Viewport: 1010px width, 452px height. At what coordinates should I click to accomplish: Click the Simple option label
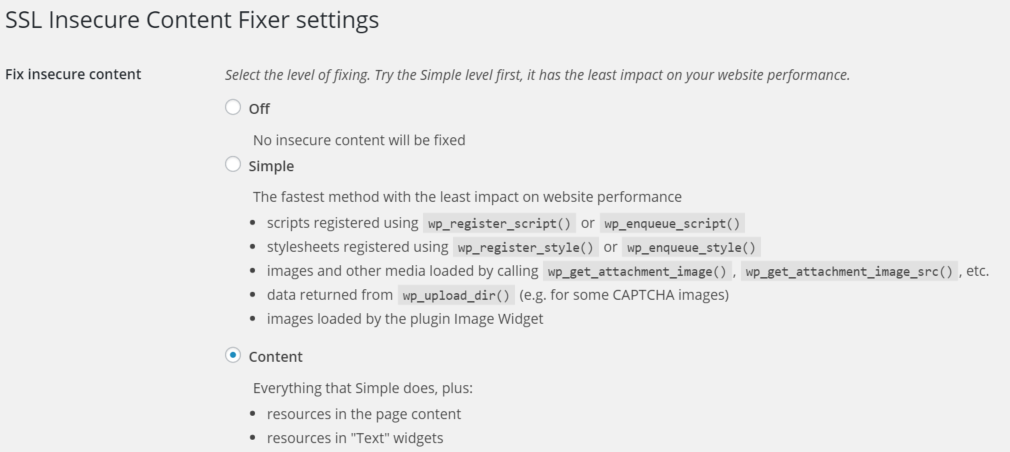[271, 166]
